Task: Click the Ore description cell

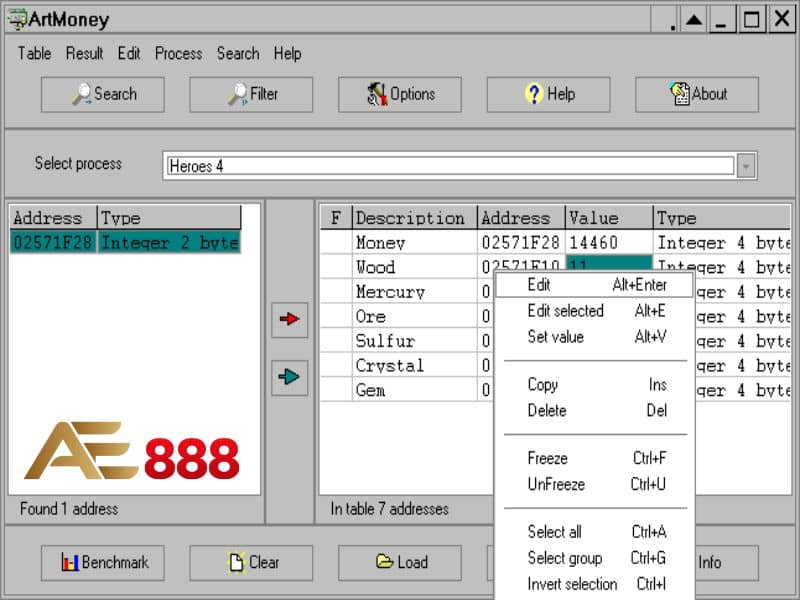Action: tap(414, 316)
